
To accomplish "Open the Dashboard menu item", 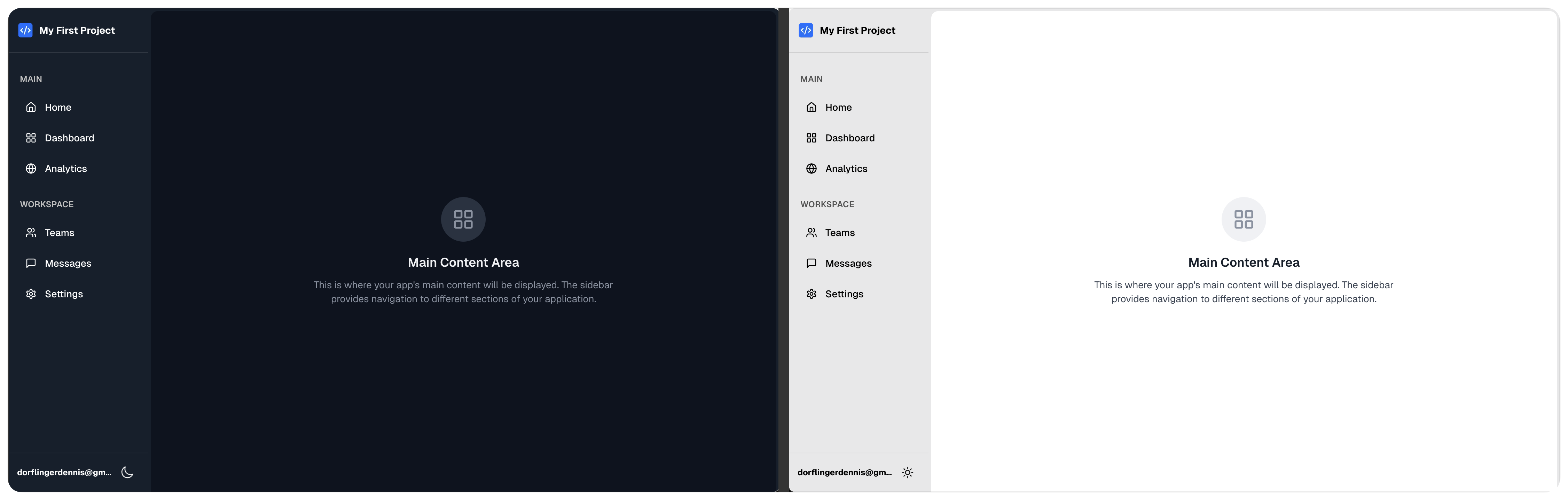I will pos(69,138).
